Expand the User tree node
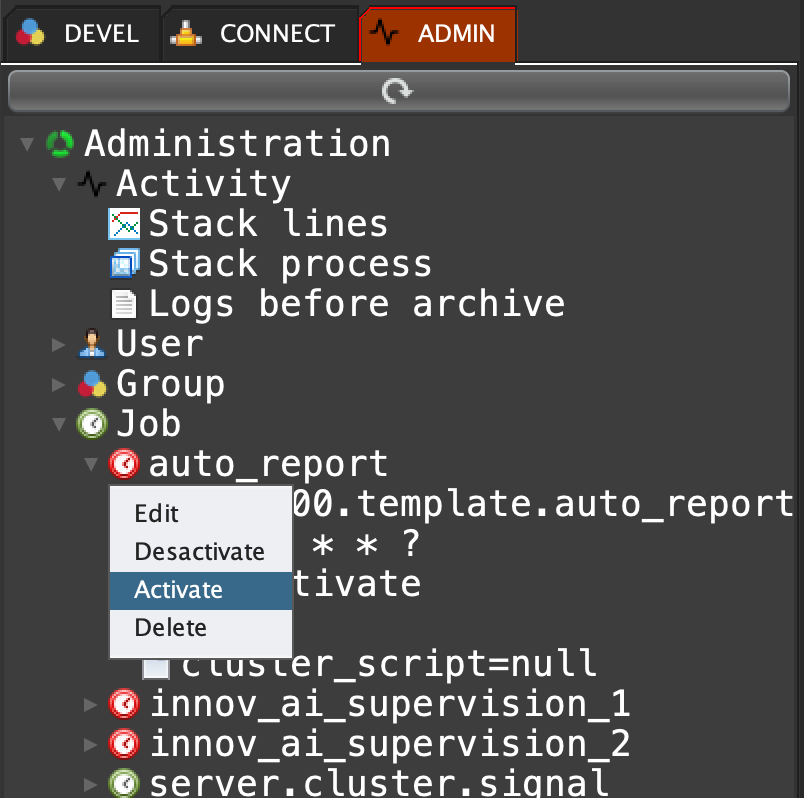 coord(59,345)
